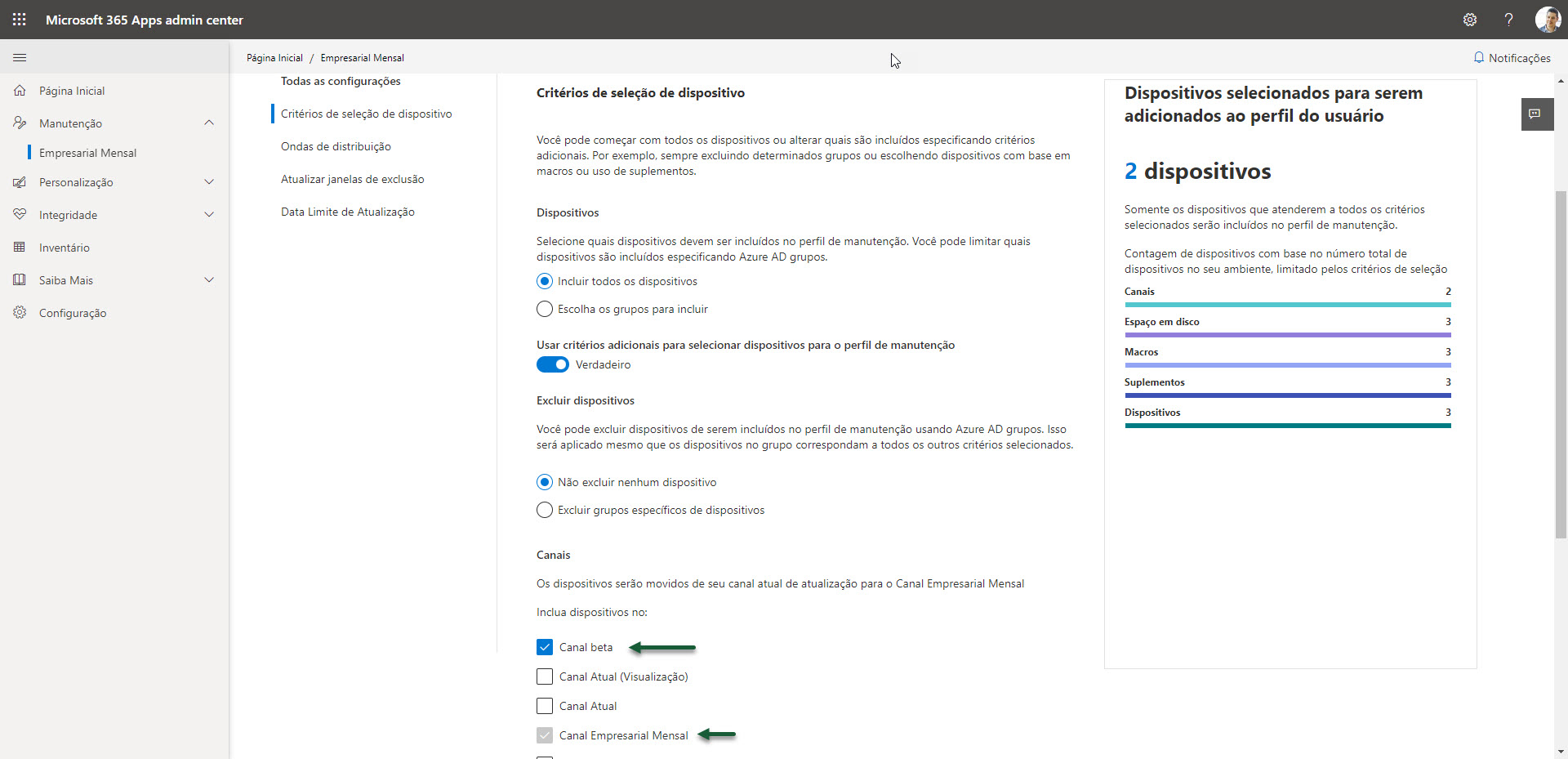
Task: Click the Inventário table icon
Action: pyautogui.click(x=20, y=248)
